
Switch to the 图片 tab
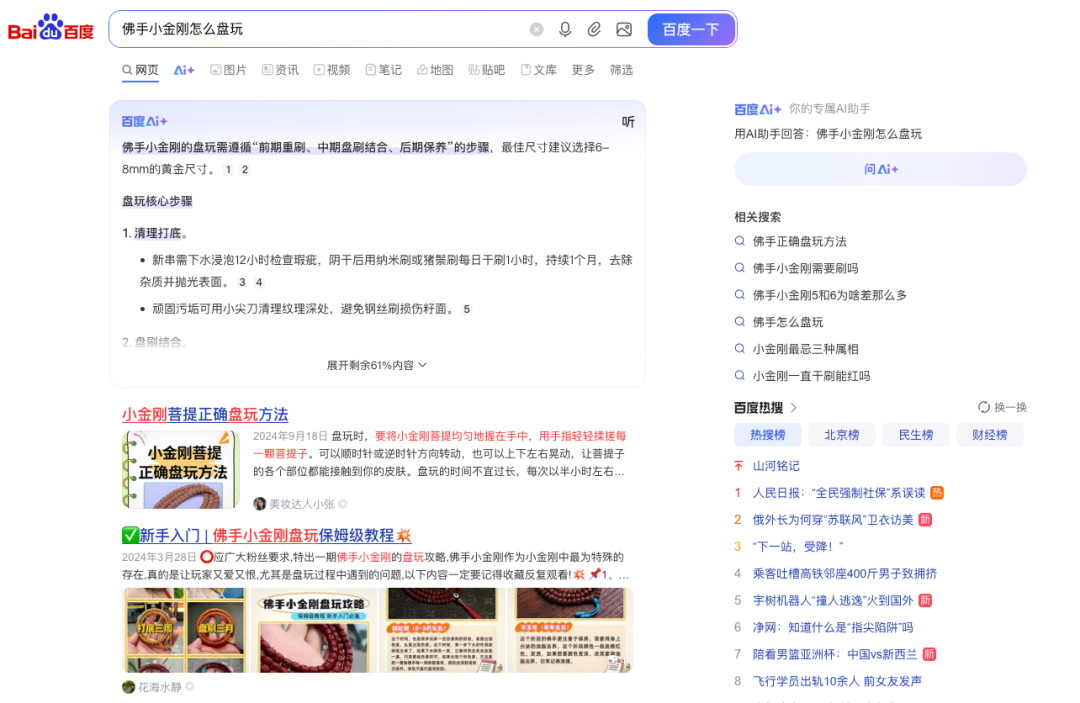[228, 70]
